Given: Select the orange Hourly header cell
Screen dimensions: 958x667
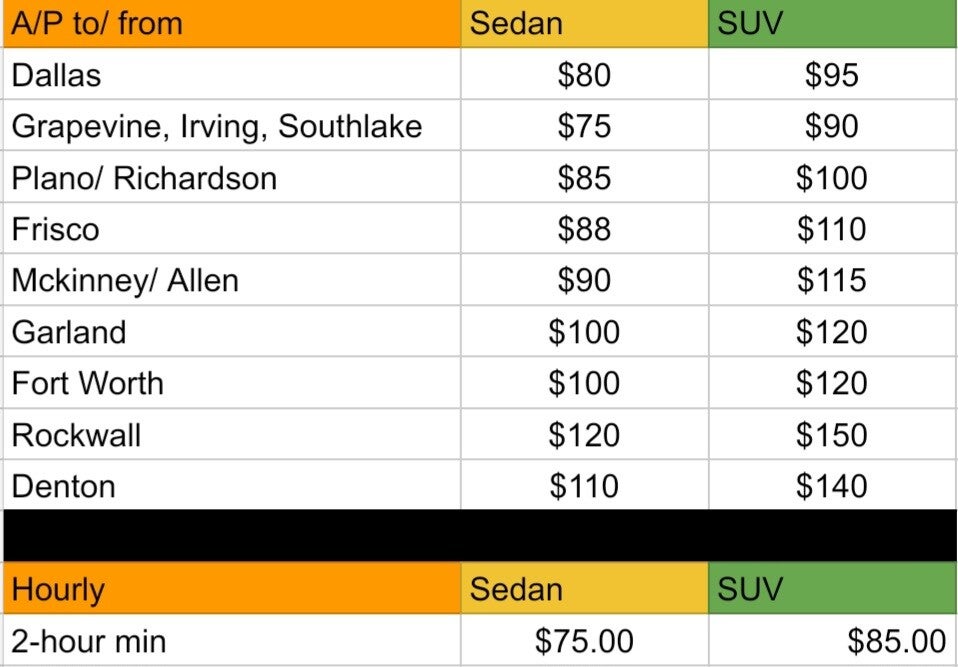Looking at the screenshot, I should click(x=230, y=589).
